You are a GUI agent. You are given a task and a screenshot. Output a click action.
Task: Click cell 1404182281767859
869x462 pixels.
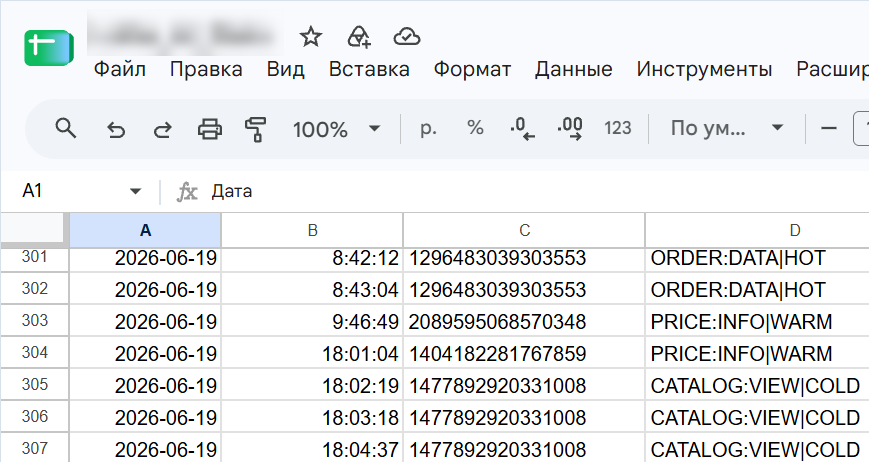click(524, 353)
